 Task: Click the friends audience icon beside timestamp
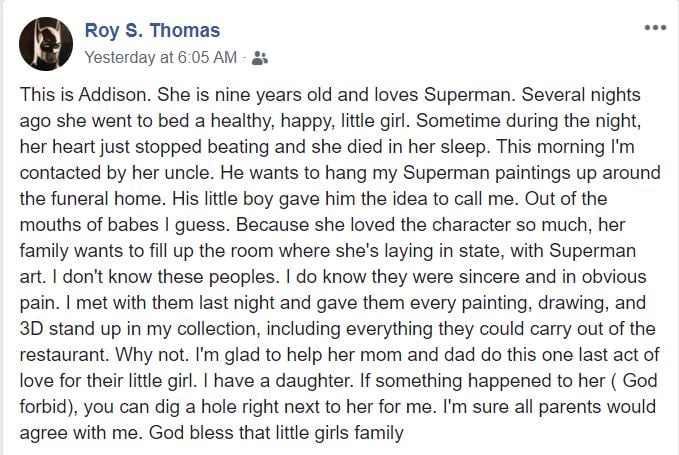pyautogui.click(x=260, y=58)
